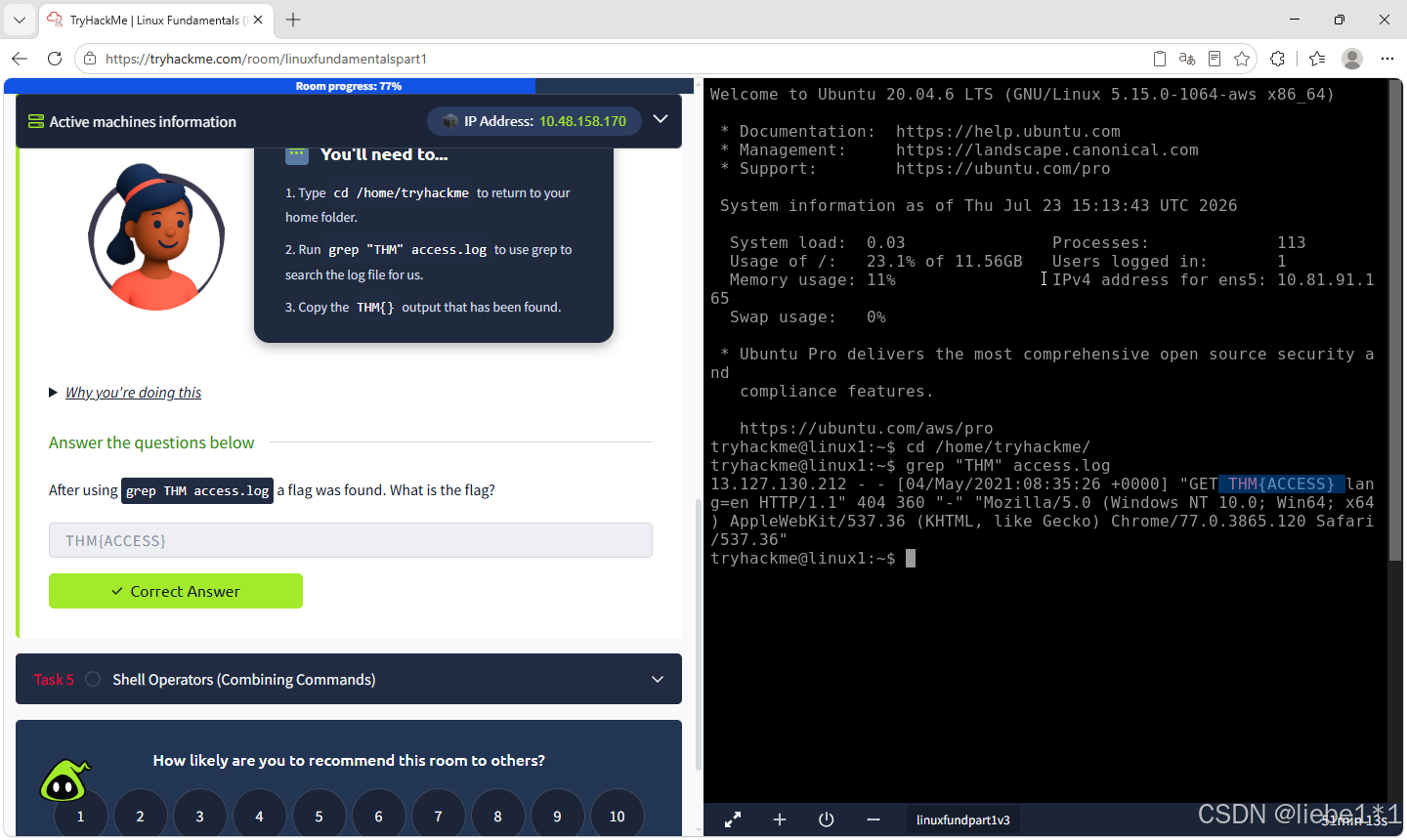1407x840 pixels.
Task: Rate the room 7
Action: 438,816
